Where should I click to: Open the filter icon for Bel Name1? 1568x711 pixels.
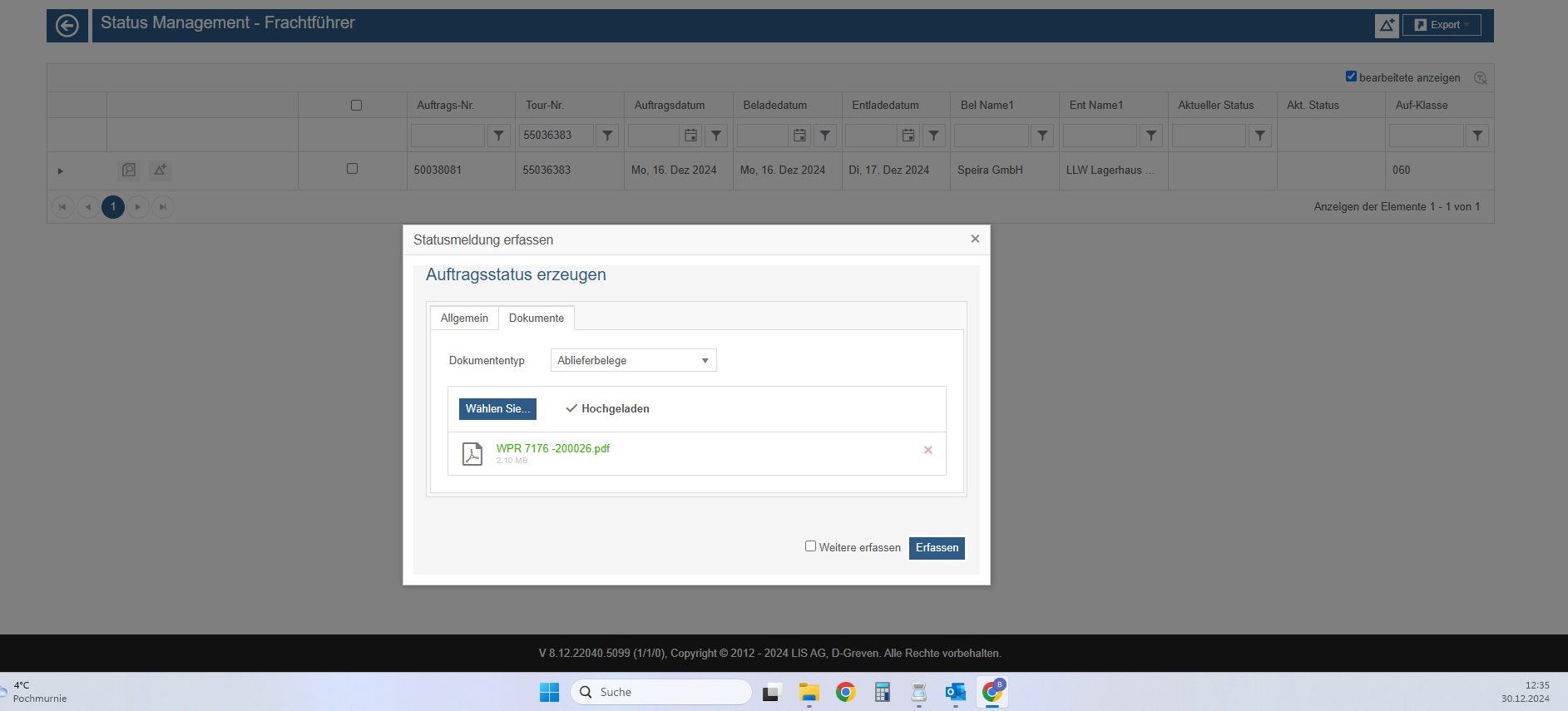[x=1042, y=136]
